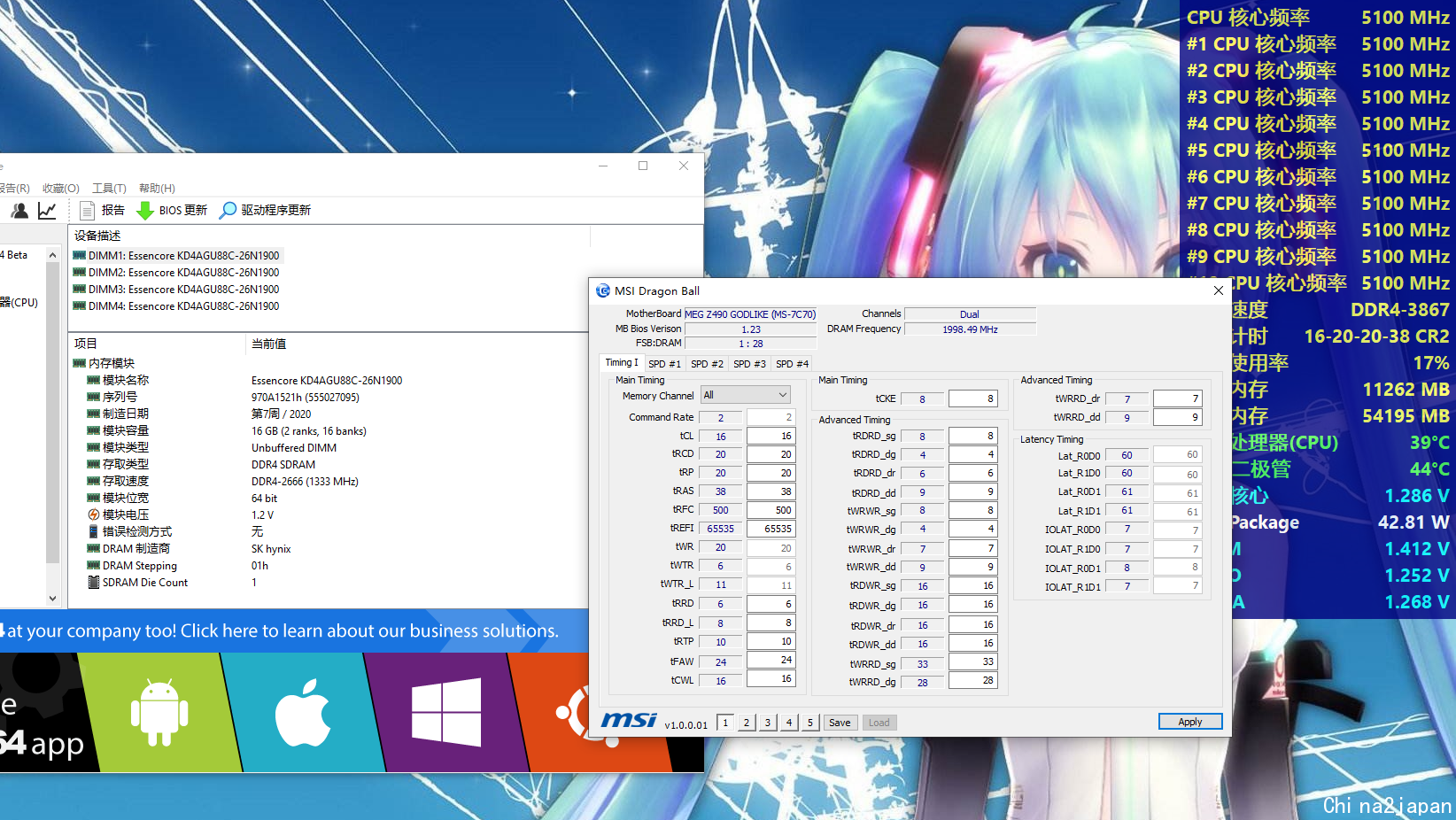
Task: Select DIMM3 Essencore memory module row
Action: [x=175, y=290]
